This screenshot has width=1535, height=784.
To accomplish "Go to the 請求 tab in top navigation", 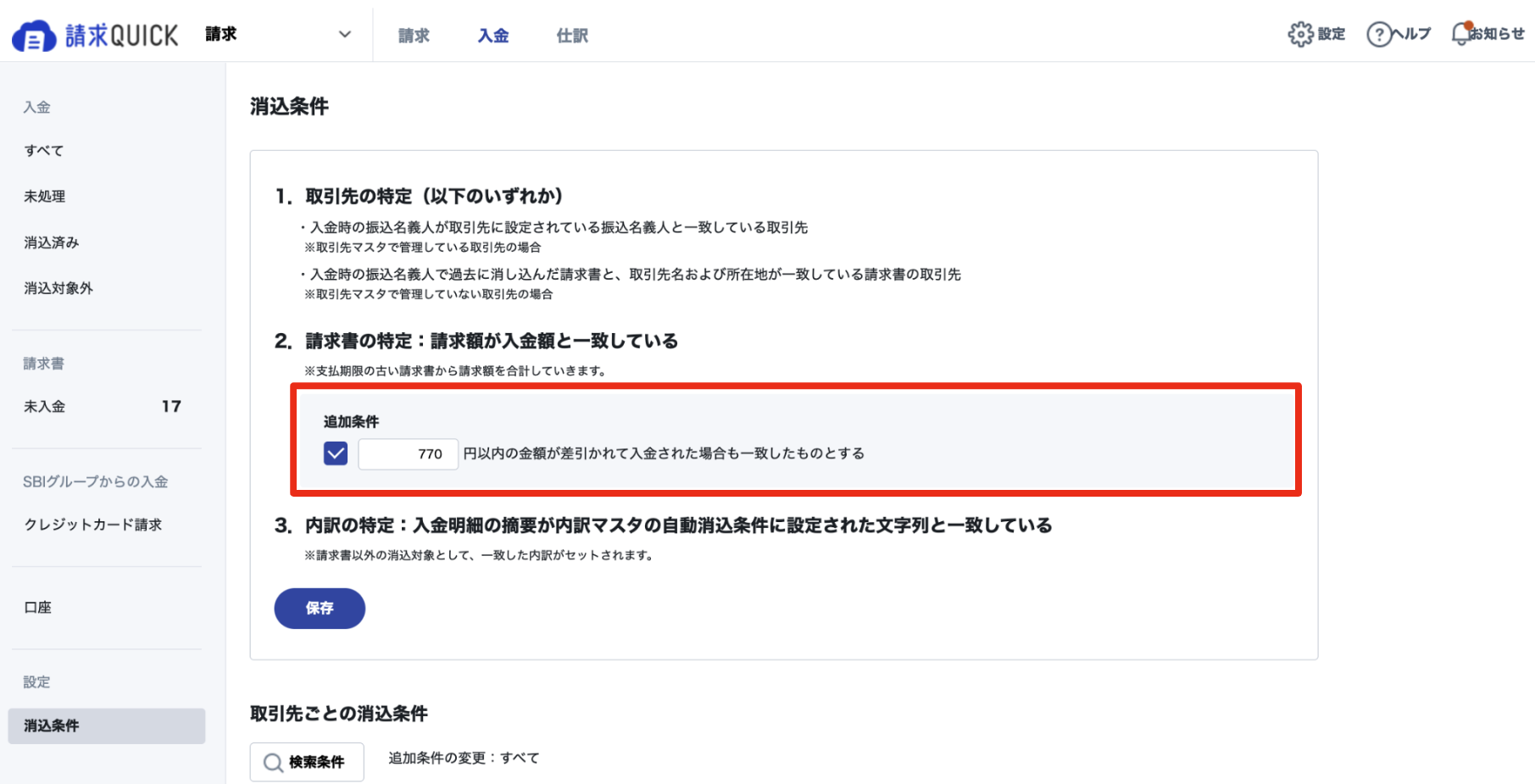I will coord(414,35).
